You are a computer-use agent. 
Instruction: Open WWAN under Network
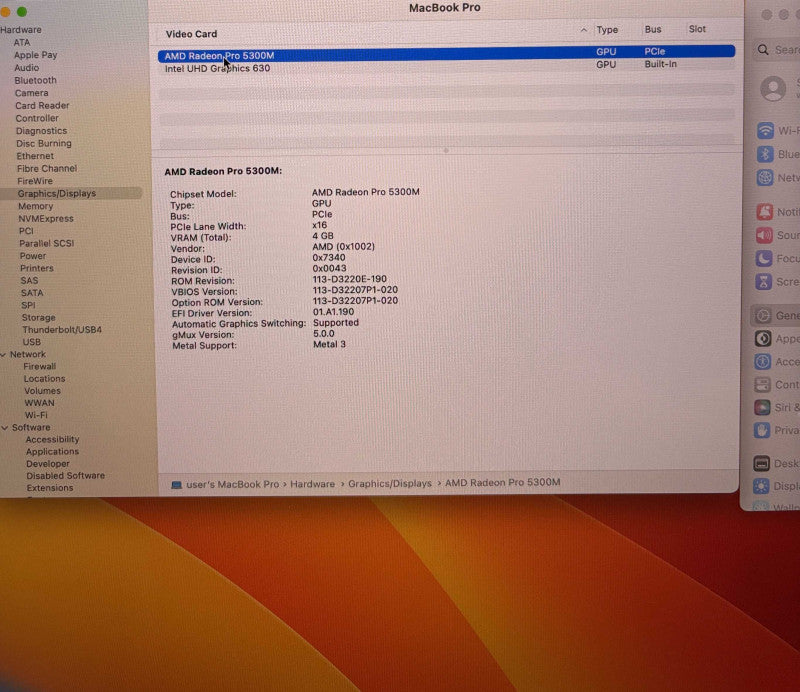pyautogui.click(x=40, y=403)
